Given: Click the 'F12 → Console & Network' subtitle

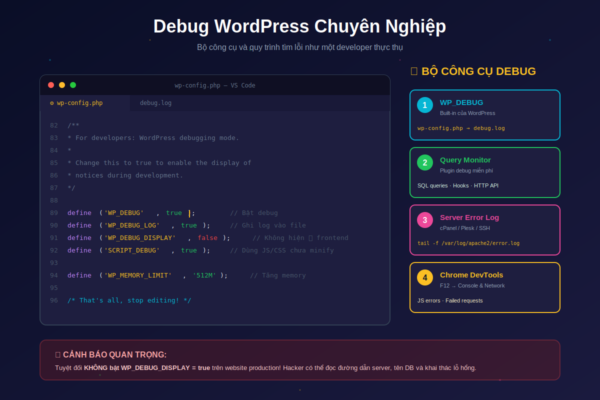Looking at the screenshot, I should [x=472, y=286].
